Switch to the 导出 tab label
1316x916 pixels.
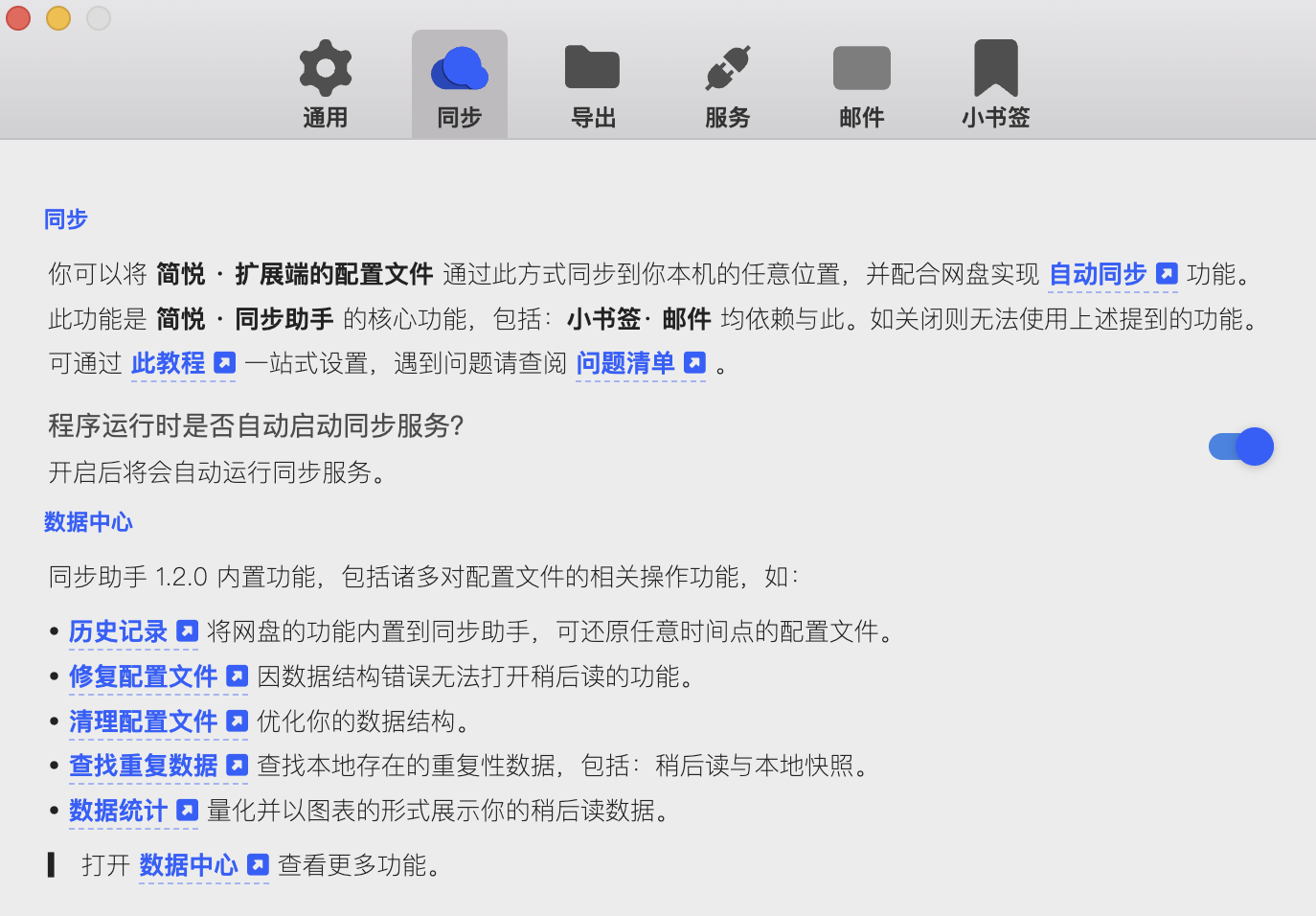point(594,118)
